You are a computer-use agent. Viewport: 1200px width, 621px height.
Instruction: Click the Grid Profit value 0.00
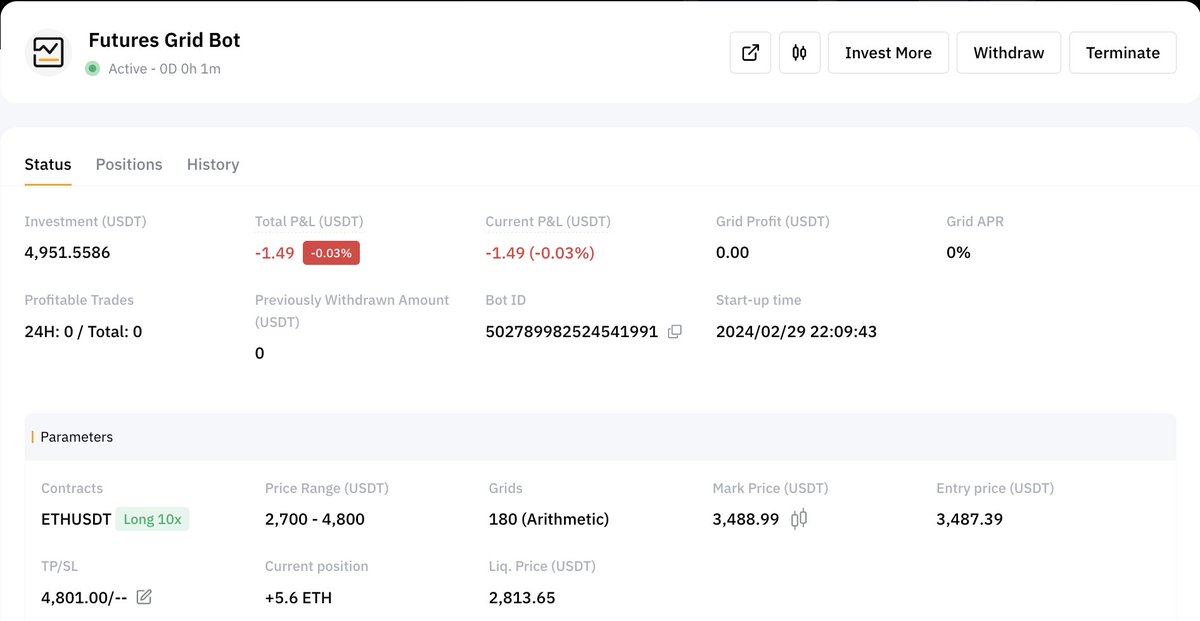point(732,252)
